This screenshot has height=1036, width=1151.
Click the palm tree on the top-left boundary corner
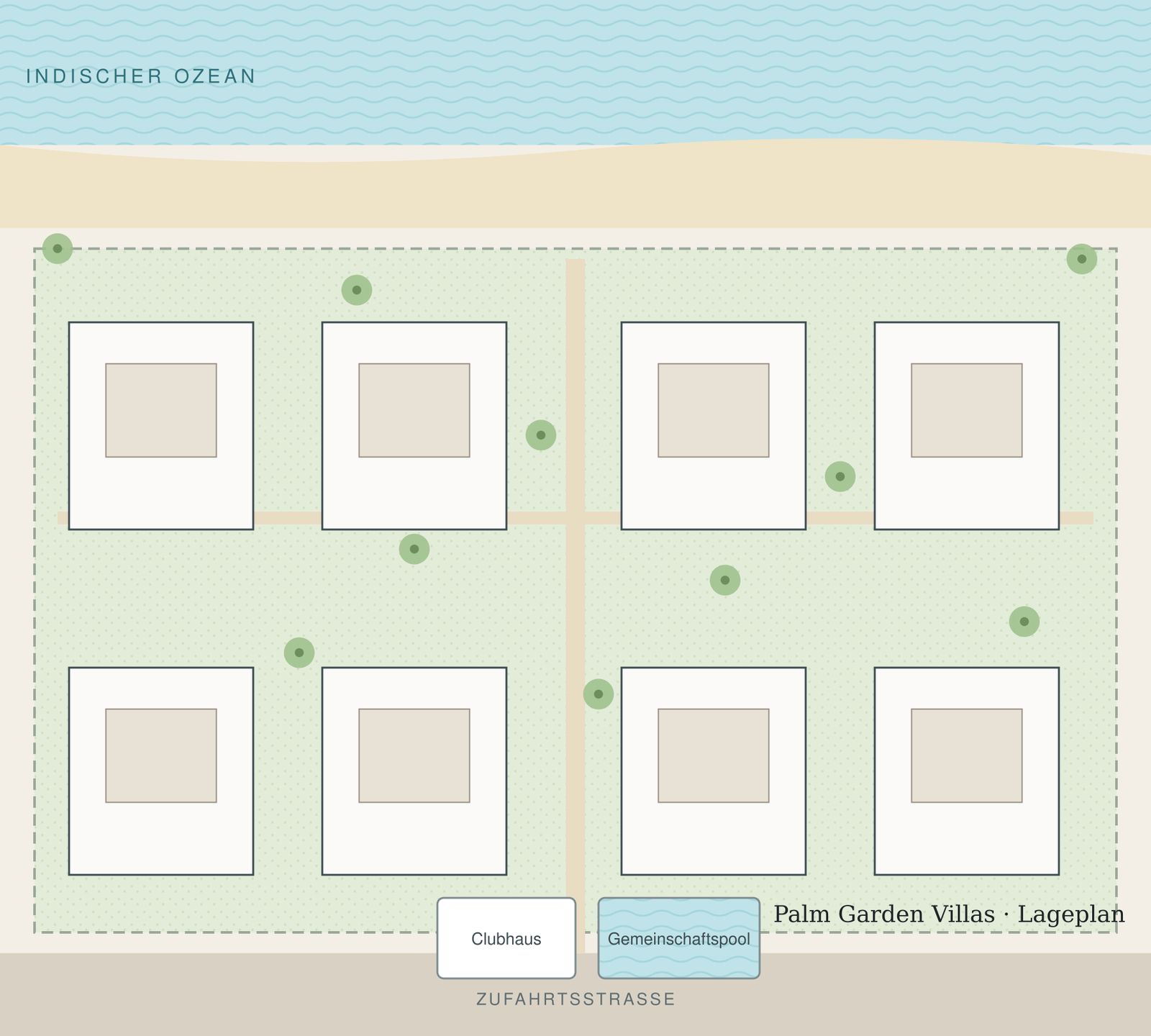pyautogui.click(x=58, y=249)
